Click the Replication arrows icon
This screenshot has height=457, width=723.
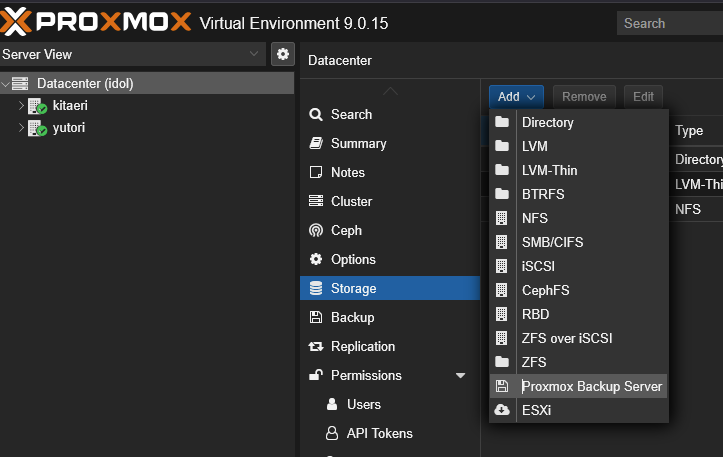(x=316, y=346)
